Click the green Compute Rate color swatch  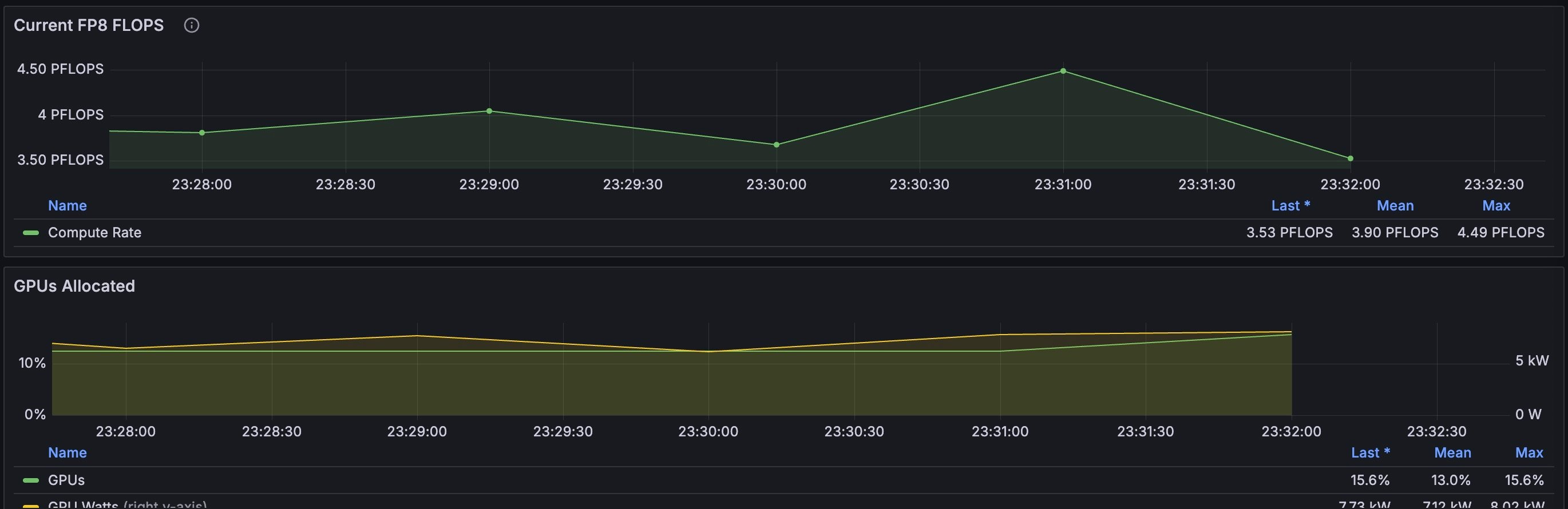coord(30,232)
